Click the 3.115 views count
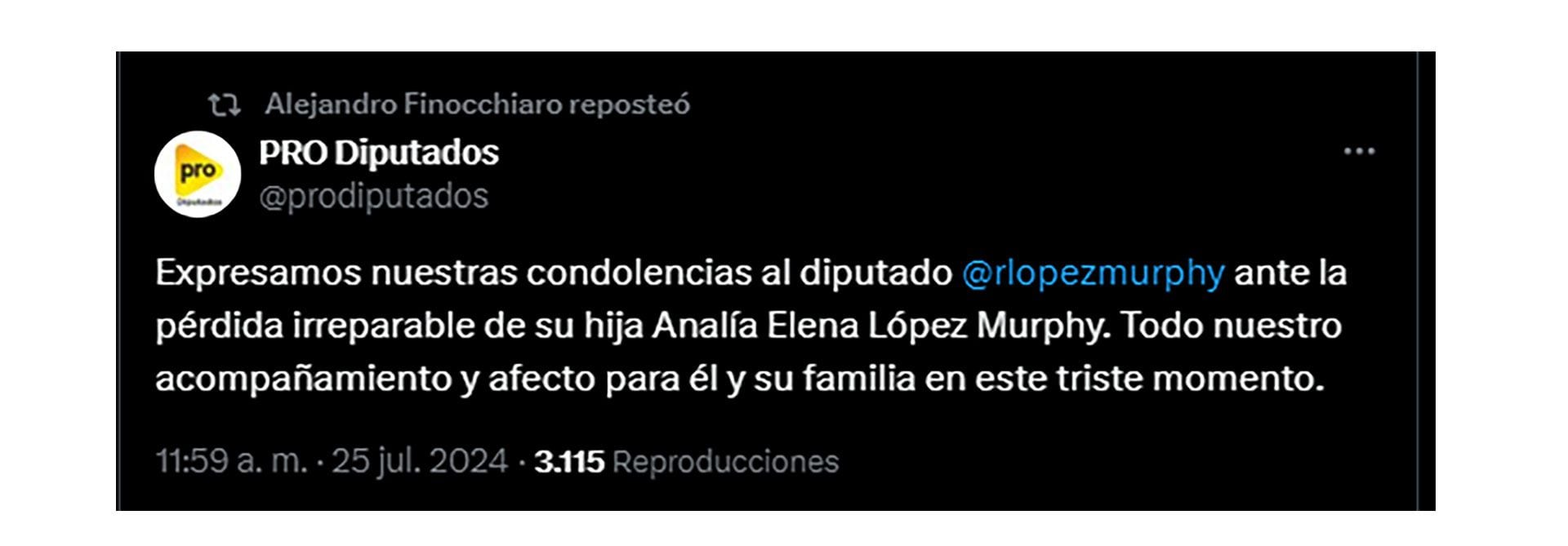This screenshot has width=1568, height=546. pyautogui.click(x=569, y=463)
